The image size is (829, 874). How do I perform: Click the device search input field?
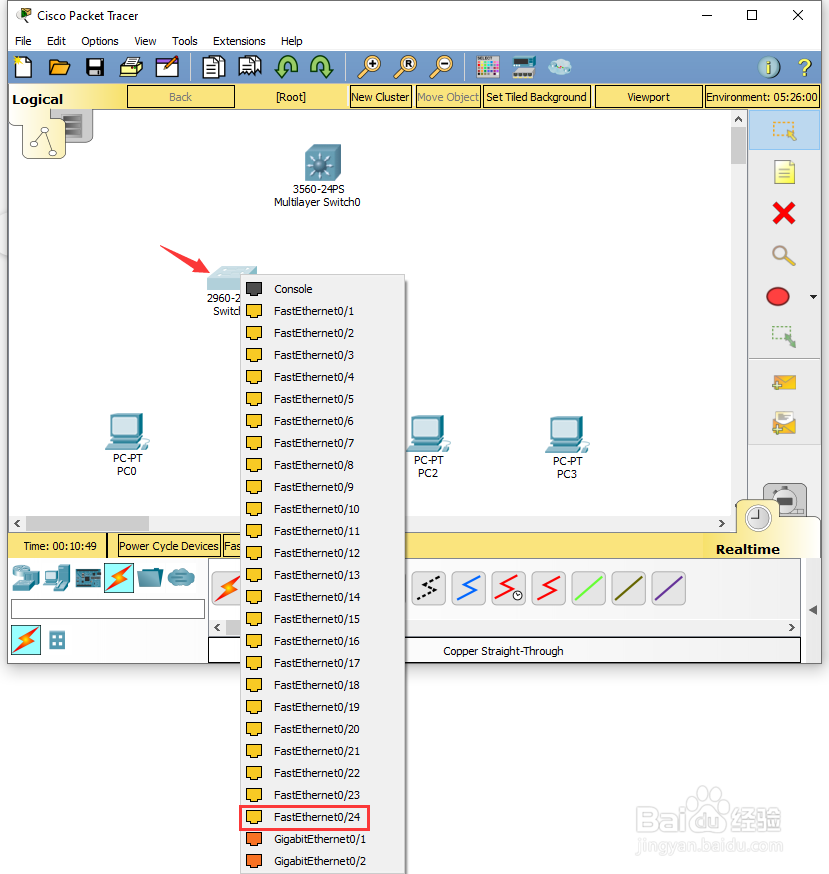108,609
